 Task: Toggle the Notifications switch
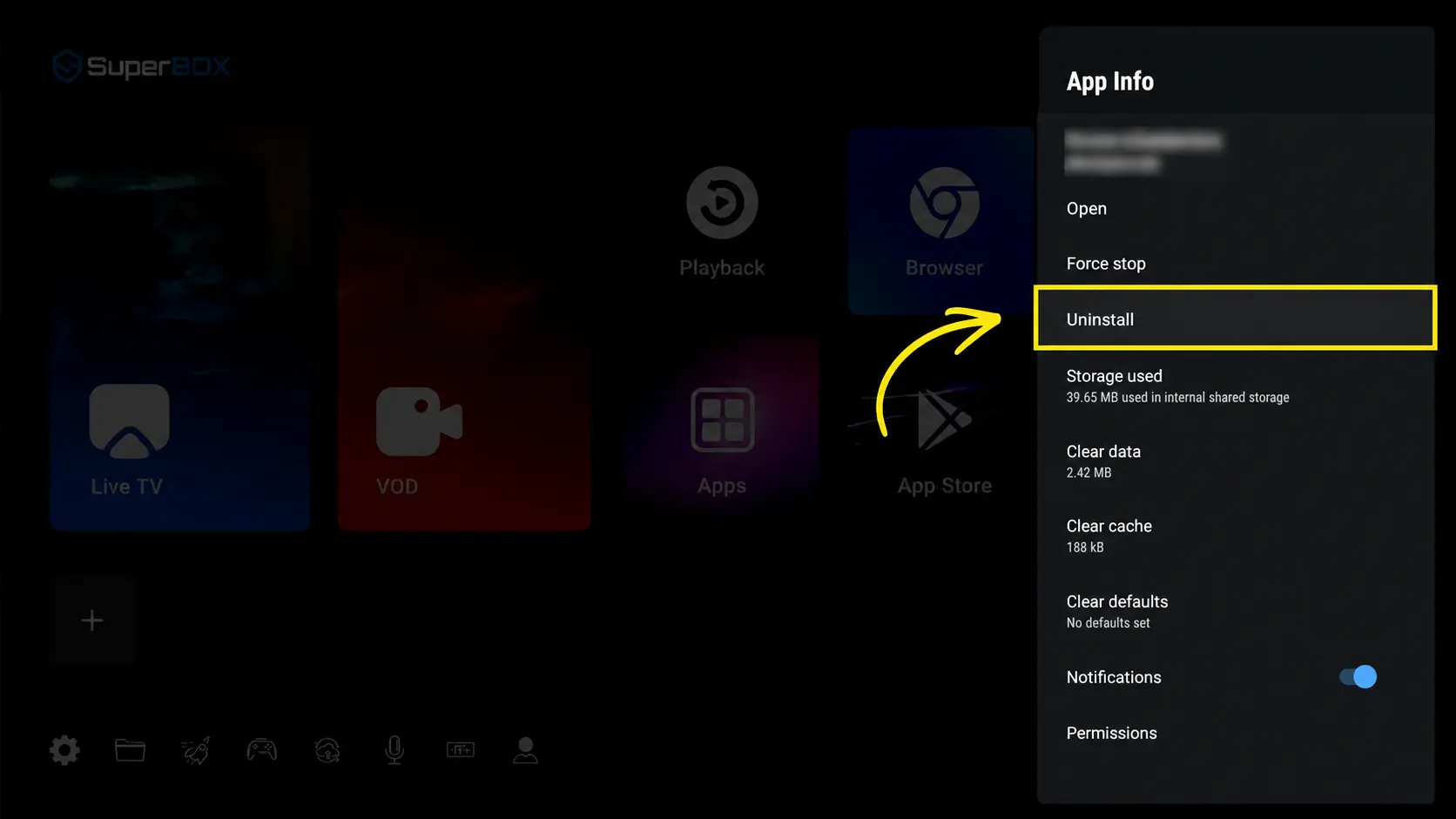pyautogui.click(x=1358, y=677)
